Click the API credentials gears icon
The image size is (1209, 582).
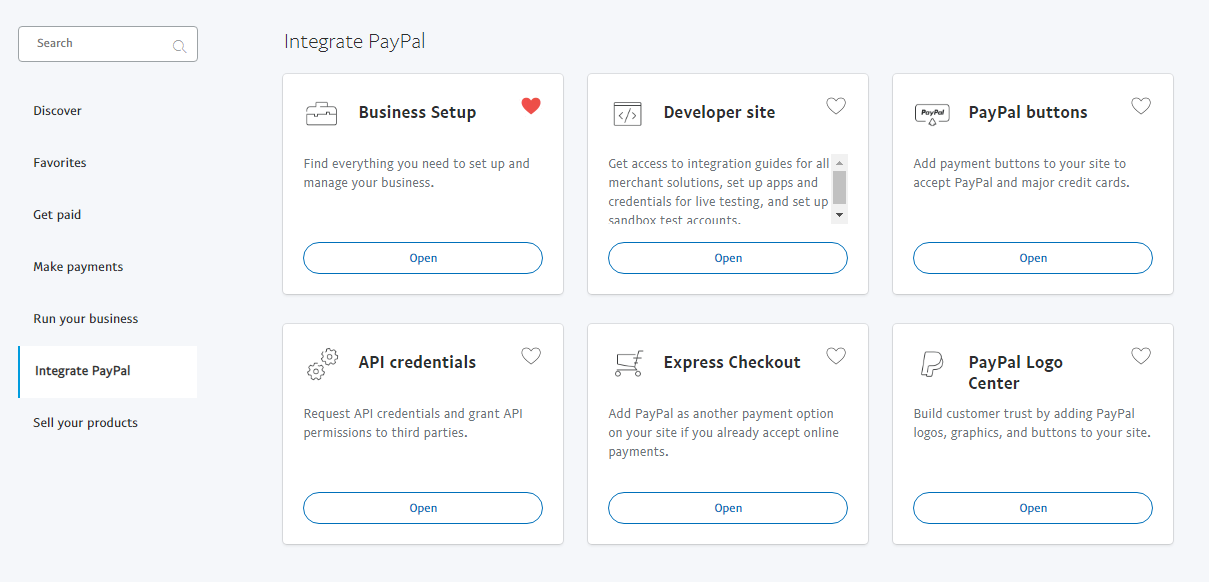pos(322,364)
